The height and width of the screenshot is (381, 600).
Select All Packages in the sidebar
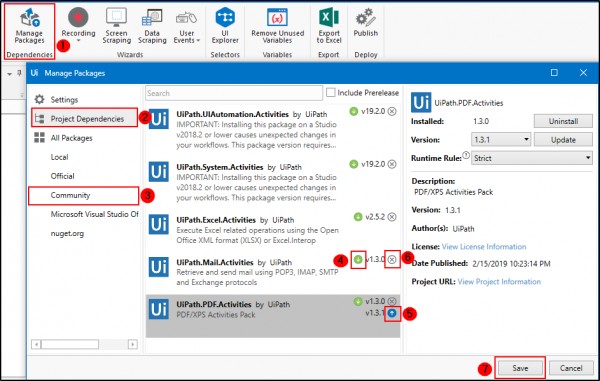(71, 138)
